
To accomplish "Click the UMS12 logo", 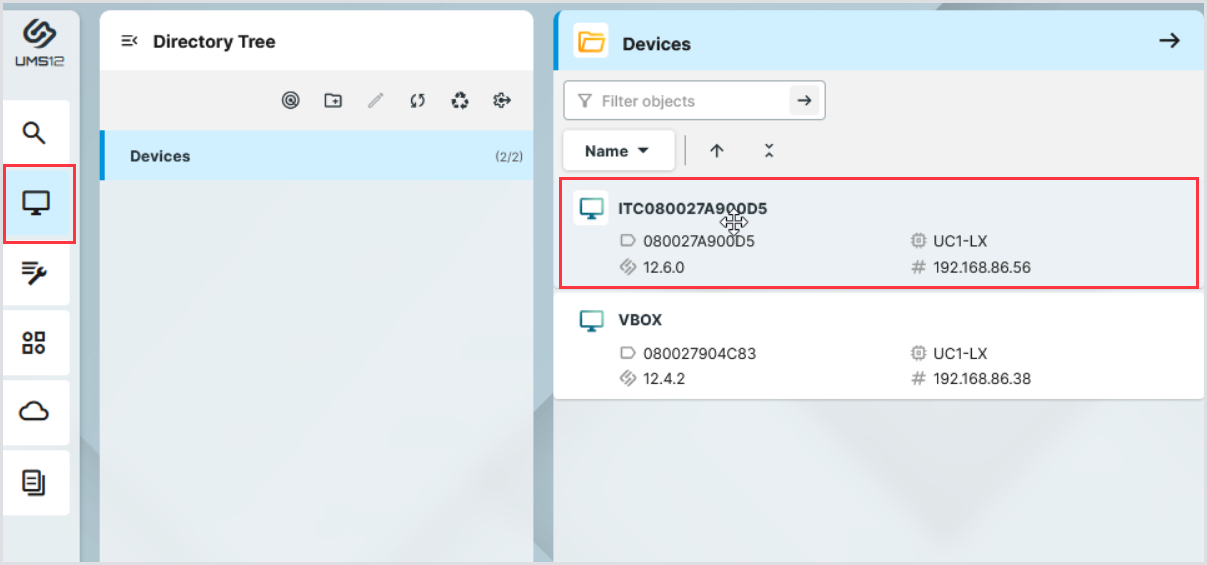I will [x=39, y=42].
